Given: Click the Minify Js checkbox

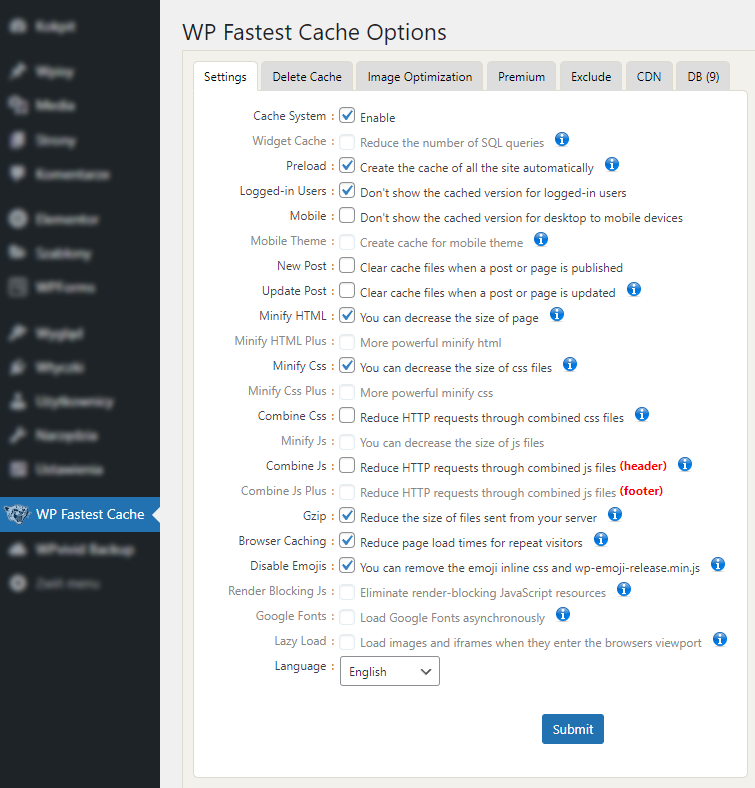Looking at the screenshot, I should [x=347, y=442].
